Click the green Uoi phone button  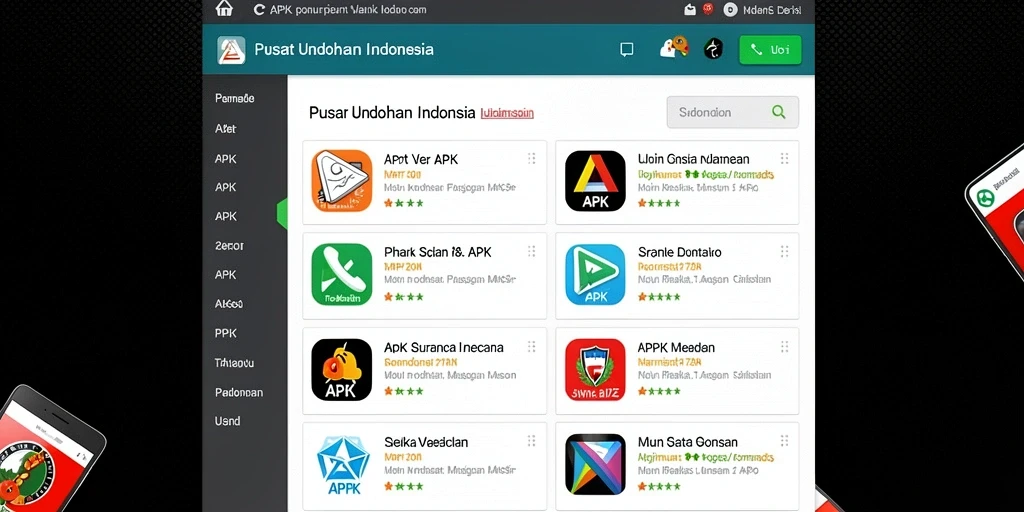click(770, 50)
